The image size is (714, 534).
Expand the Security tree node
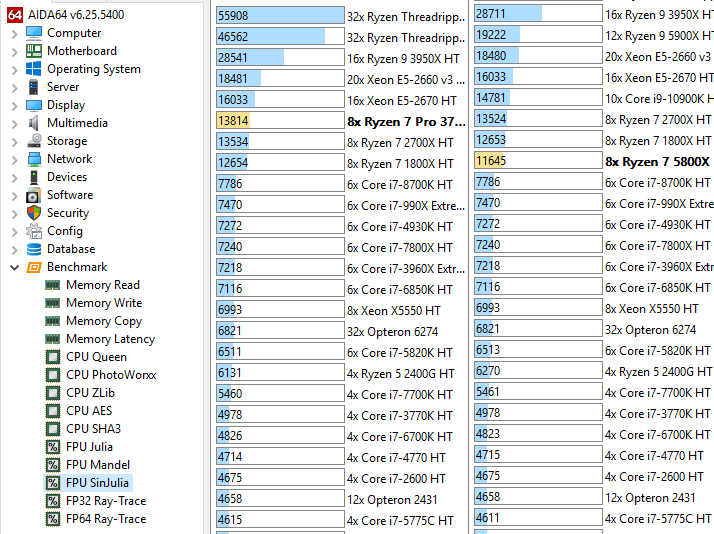click(15, 214)
